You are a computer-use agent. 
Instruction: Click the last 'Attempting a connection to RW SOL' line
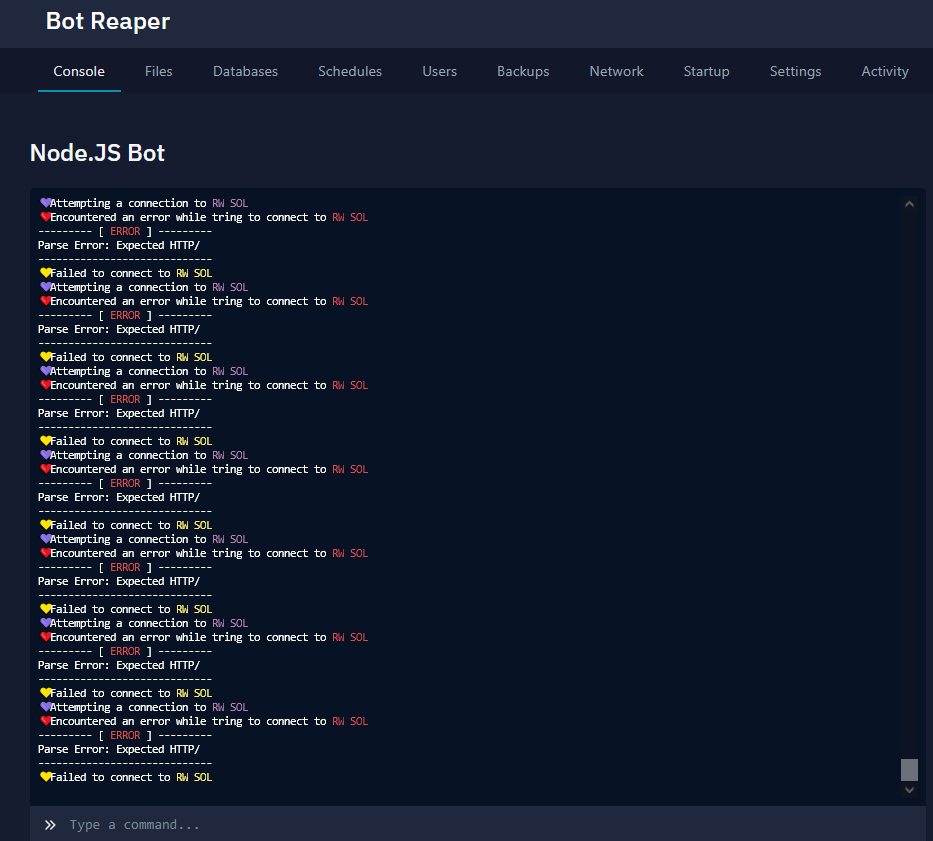[x=143, y=707]
